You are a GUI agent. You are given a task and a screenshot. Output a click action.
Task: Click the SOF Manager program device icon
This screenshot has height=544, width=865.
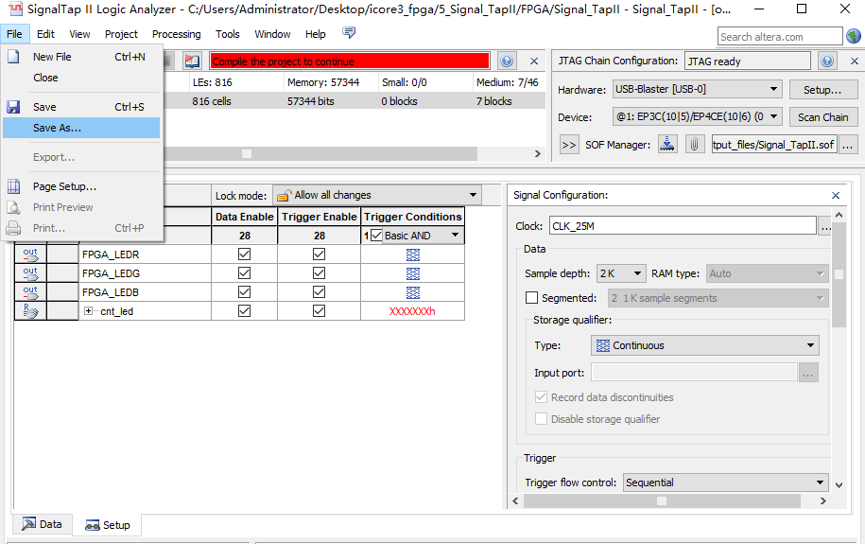(668, 144)
